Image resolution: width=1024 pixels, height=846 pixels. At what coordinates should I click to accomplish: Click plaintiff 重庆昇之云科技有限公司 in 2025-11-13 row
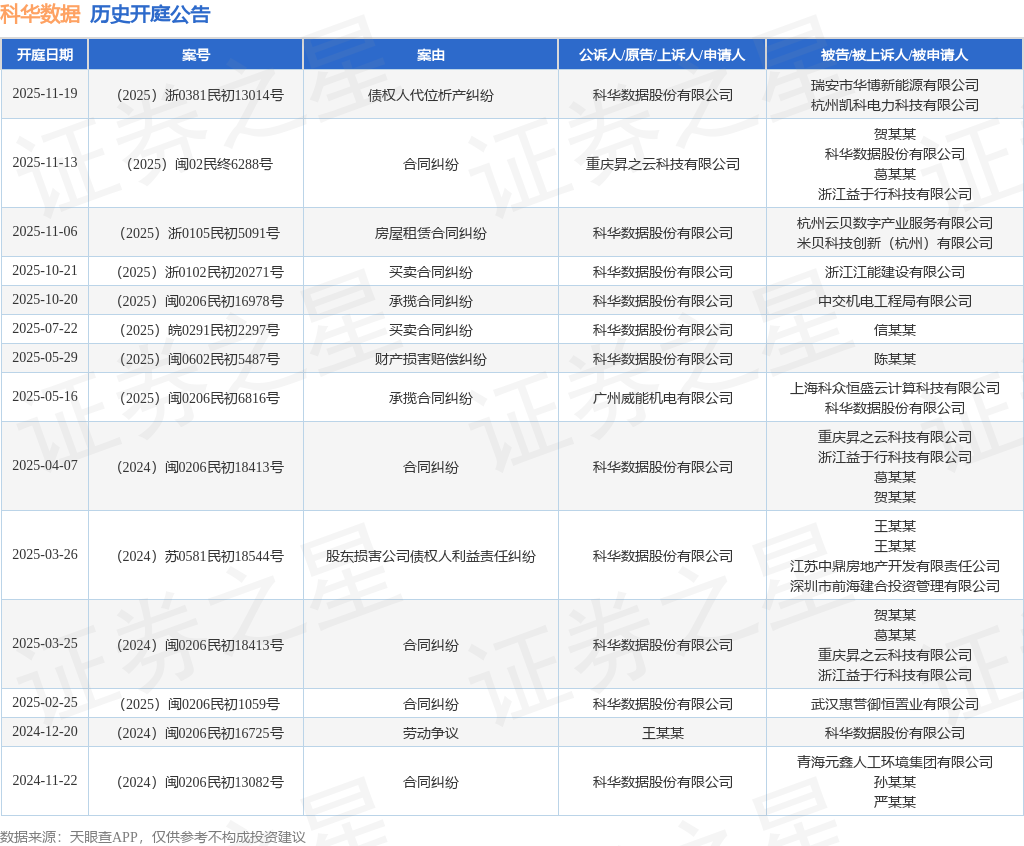pyautogui.click(x=662, y=164)
